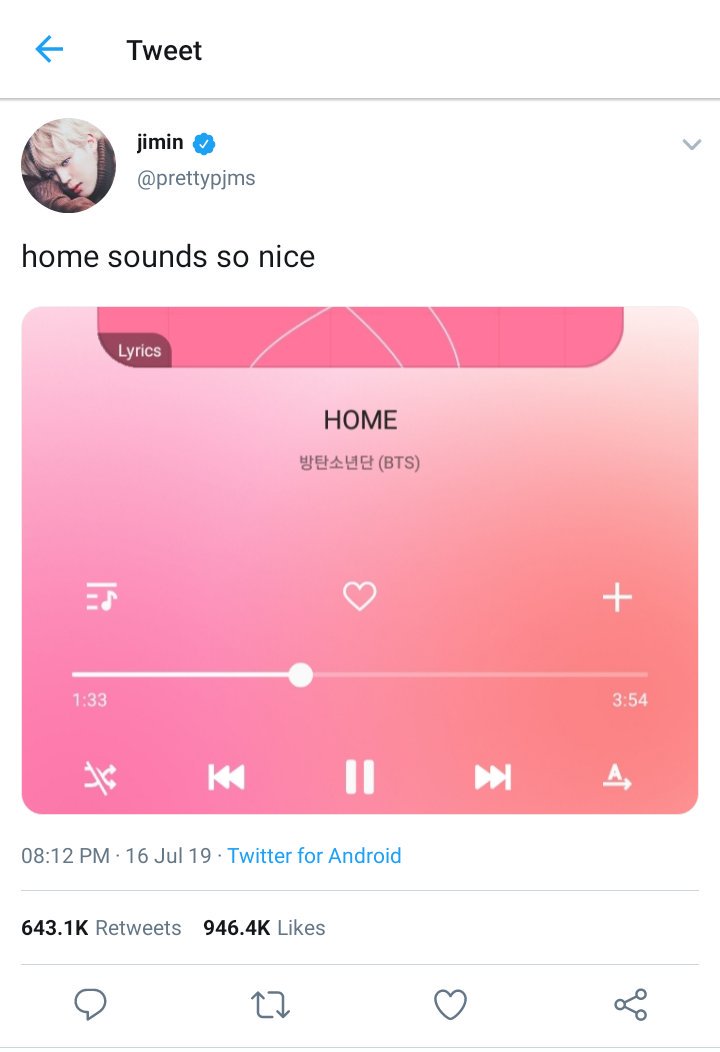
Task: Open the playlist queue icon
Action: coord(101,596)
